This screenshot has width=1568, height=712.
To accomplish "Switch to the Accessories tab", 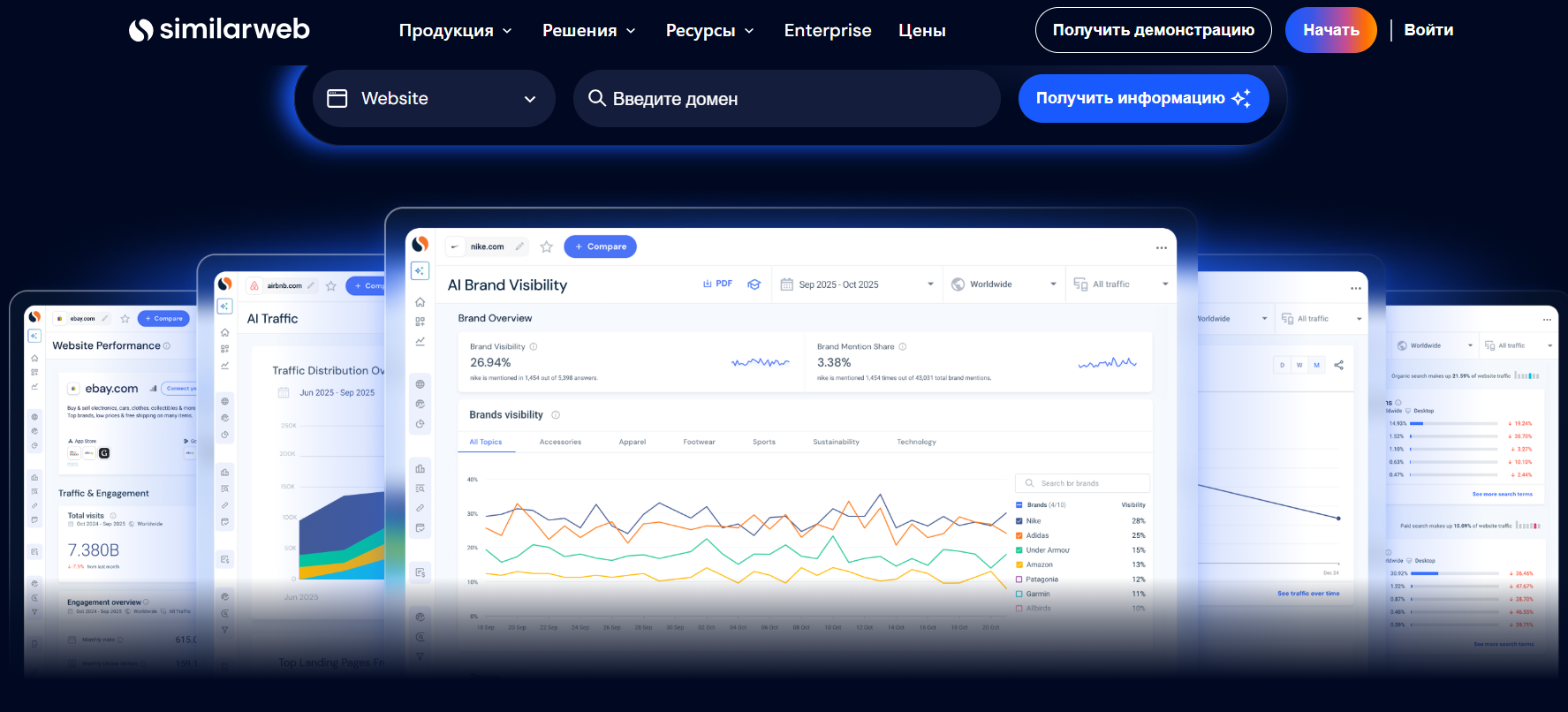I will point(560,442).
